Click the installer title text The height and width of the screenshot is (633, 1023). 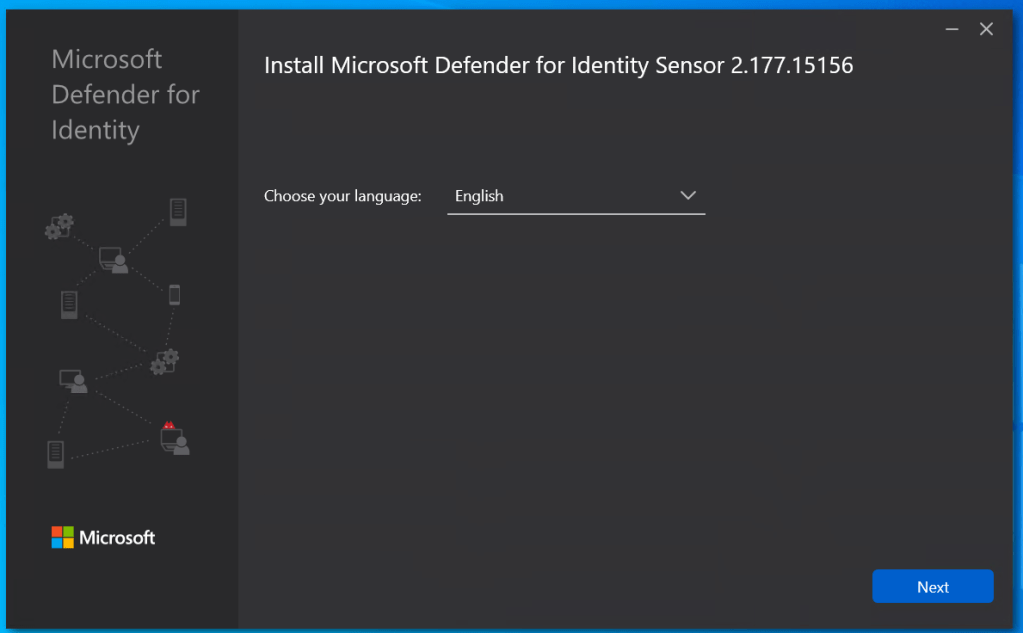pos(558,65)
